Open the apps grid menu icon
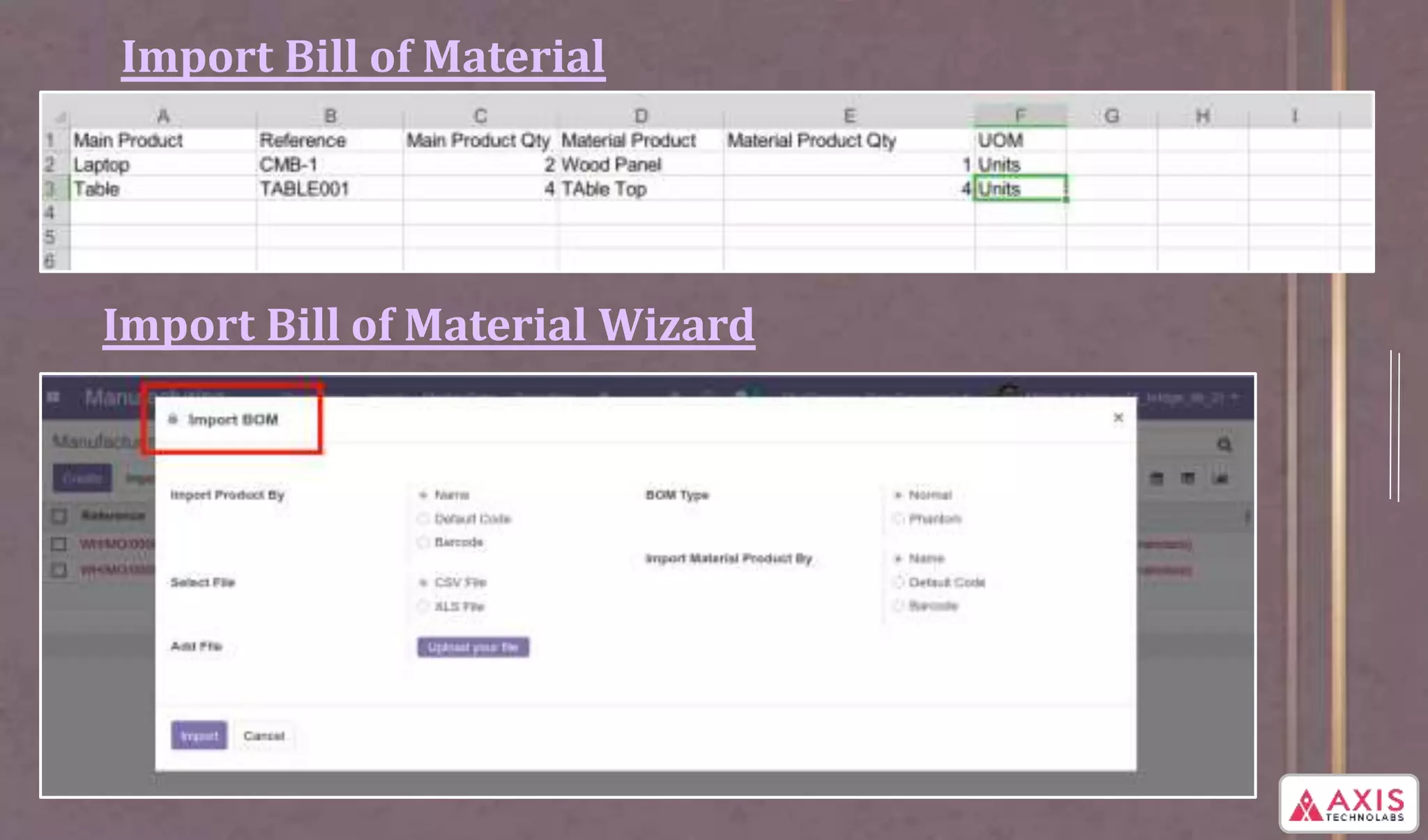 (54, 397)
